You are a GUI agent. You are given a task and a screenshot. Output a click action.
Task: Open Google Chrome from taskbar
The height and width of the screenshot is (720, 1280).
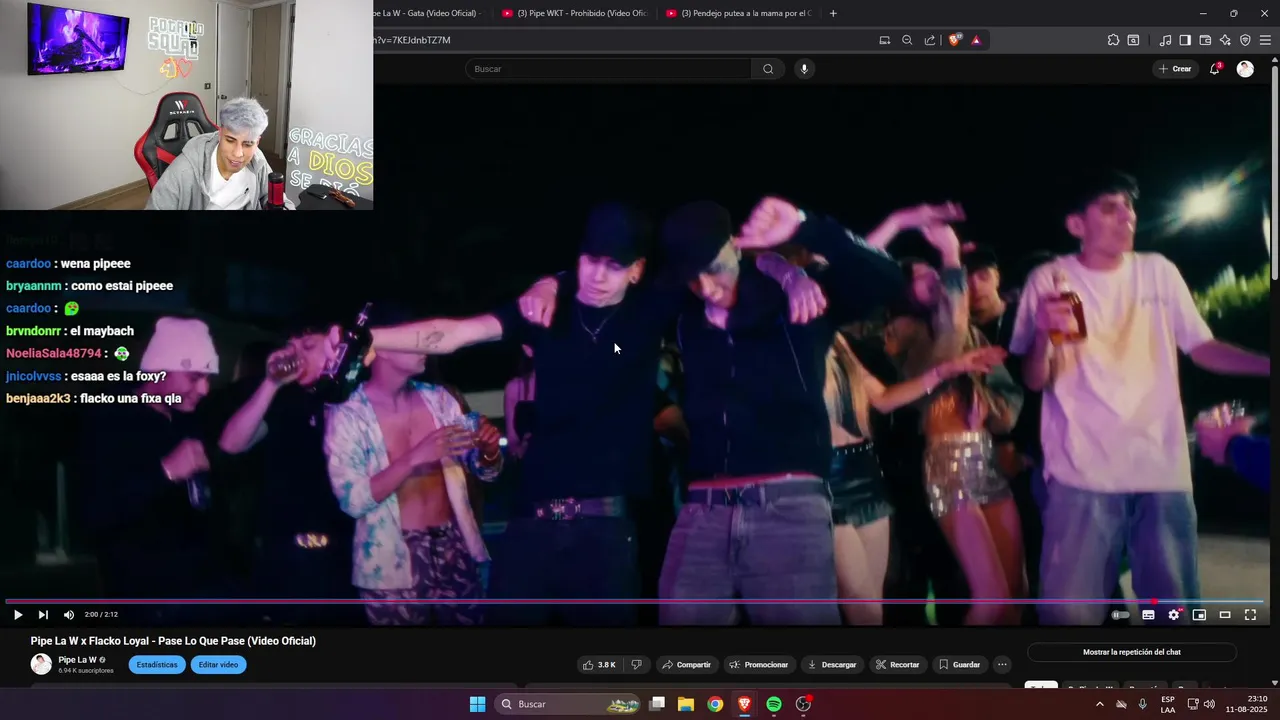coord(715,704)
